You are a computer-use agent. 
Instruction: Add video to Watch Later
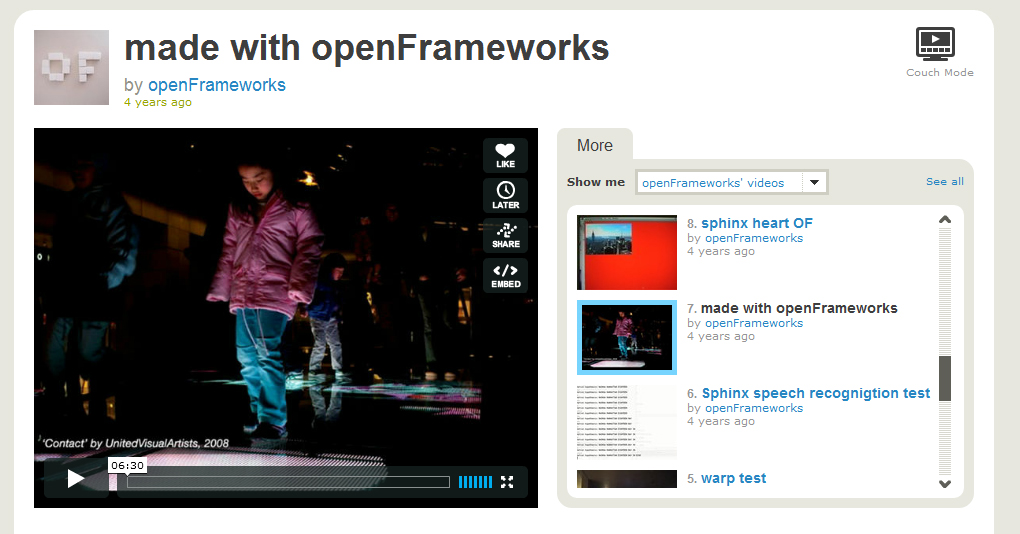click(x=505, y=195)
